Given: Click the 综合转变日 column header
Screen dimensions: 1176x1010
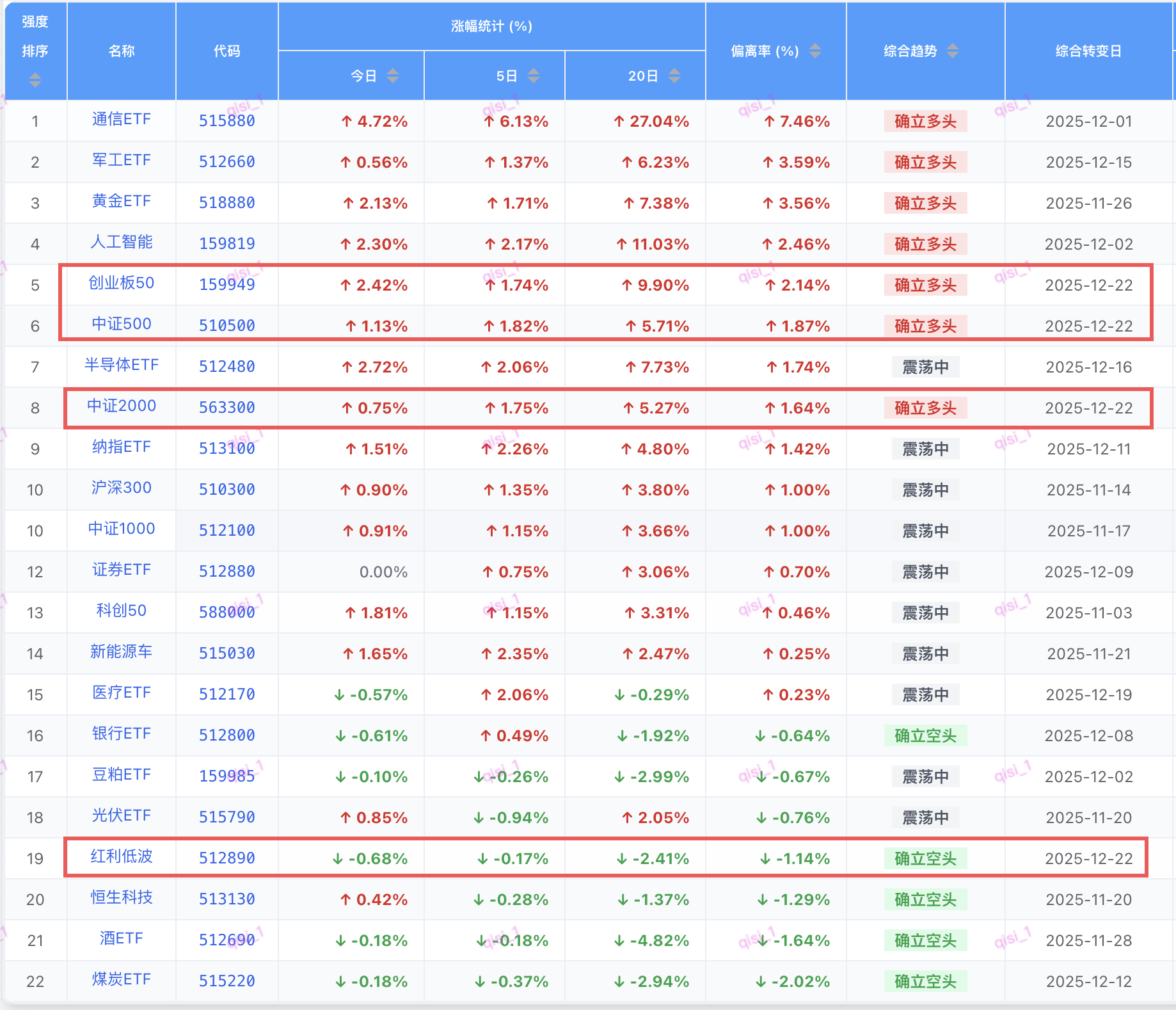Looking at the screenshot, I should pos(1088,51).
